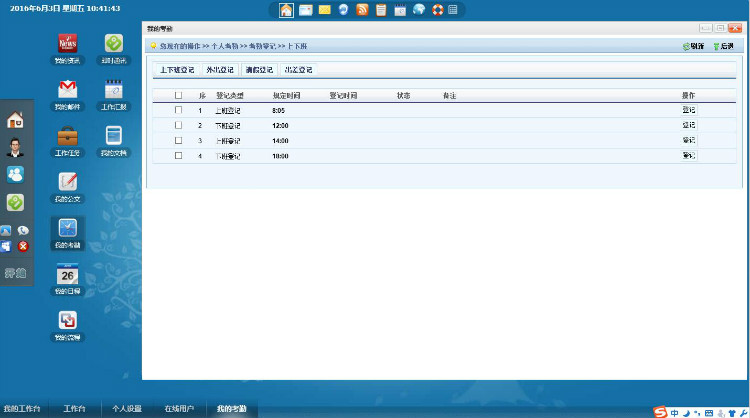The width and height of the screenshot is (750, 418).
Task: Click the lifebuoy help icon in the top toolbar
Action: click(438, 10)
